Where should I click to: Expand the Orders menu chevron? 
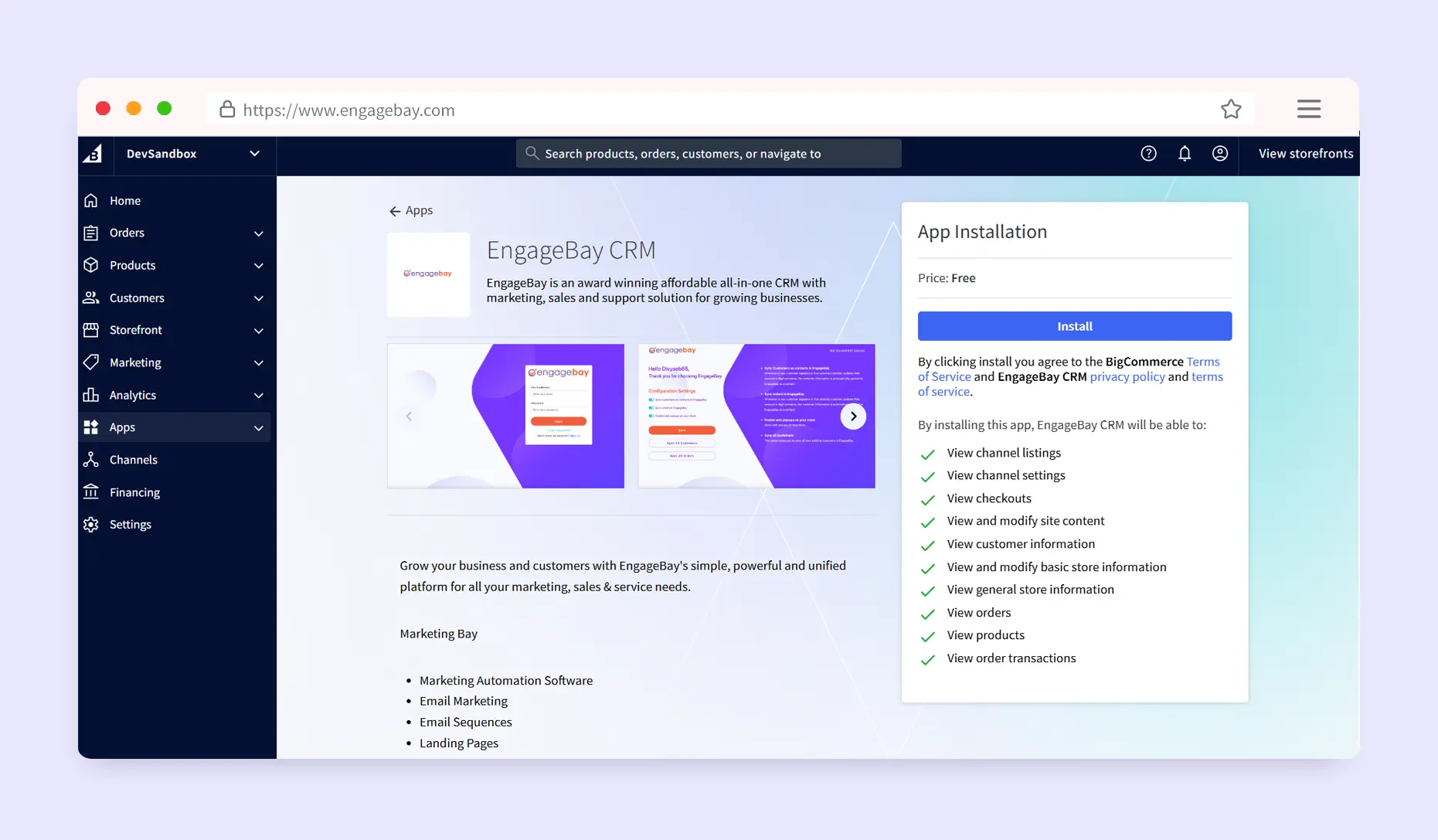click(x=259, y=233)
